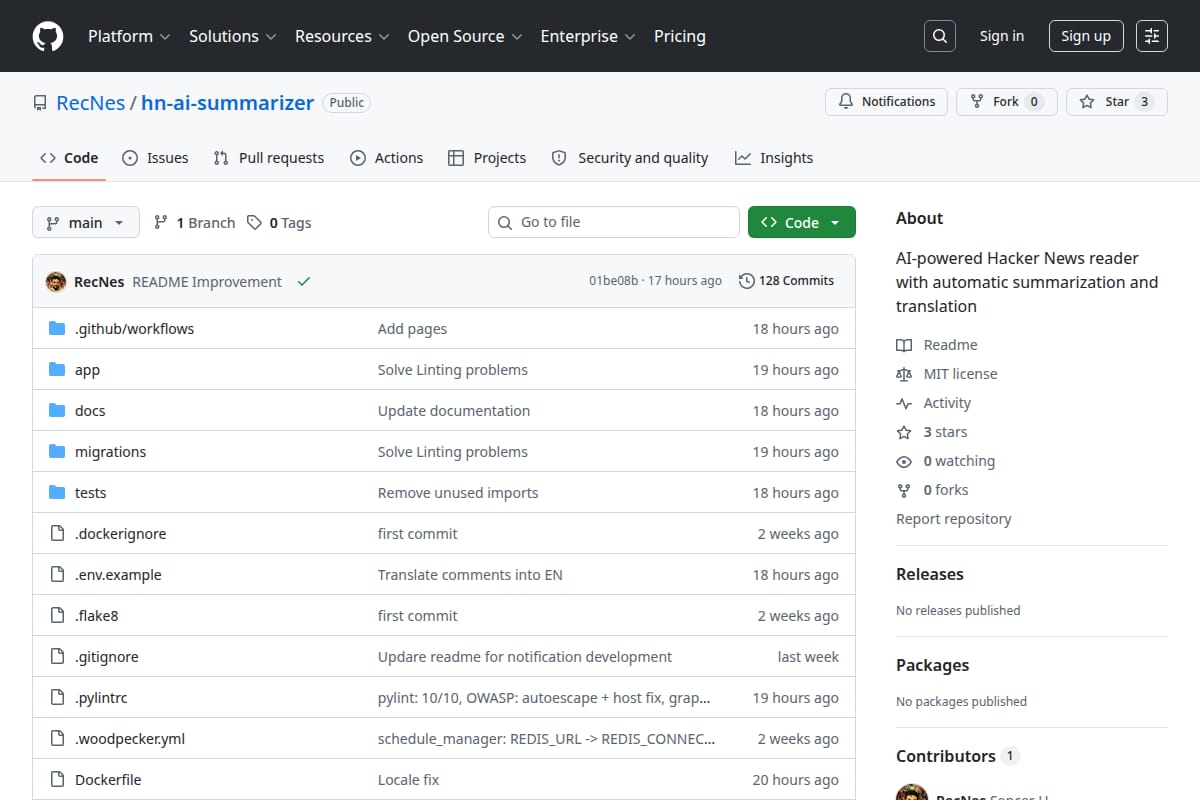Click Sign in

coord(1002,36)
